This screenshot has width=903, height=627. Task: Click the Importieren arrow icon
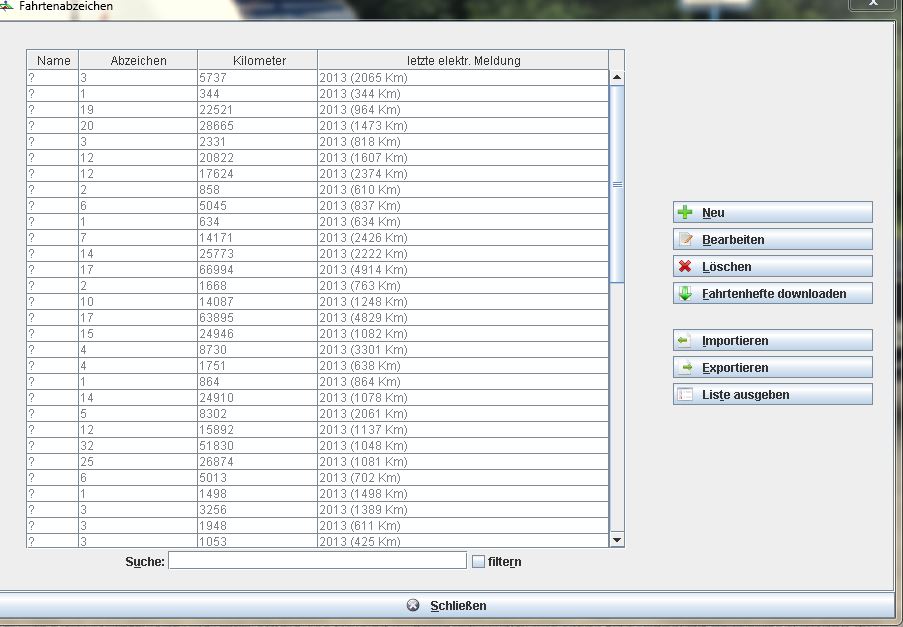[685, 341]
